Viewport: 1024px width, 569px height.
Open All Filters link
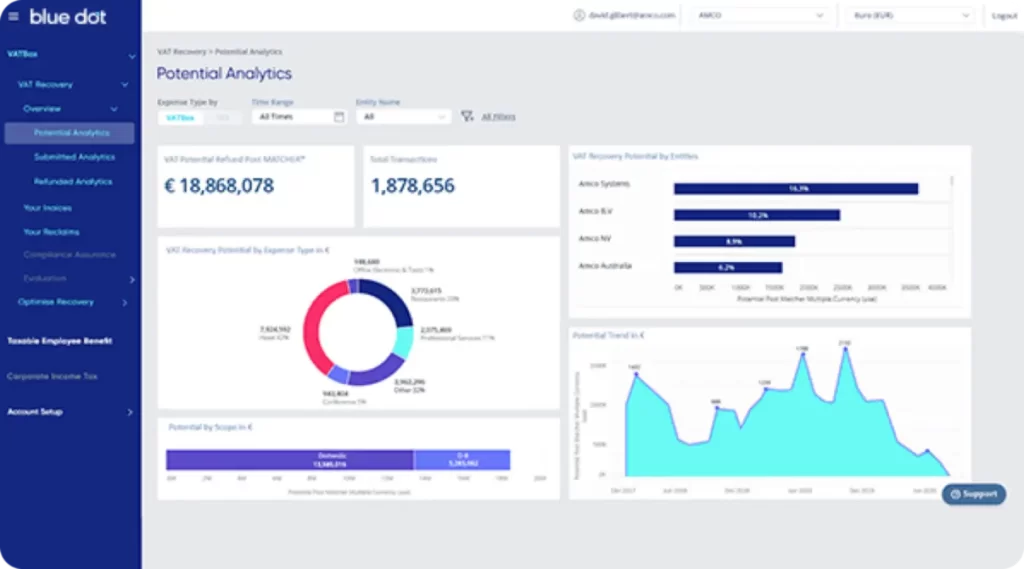498,117
